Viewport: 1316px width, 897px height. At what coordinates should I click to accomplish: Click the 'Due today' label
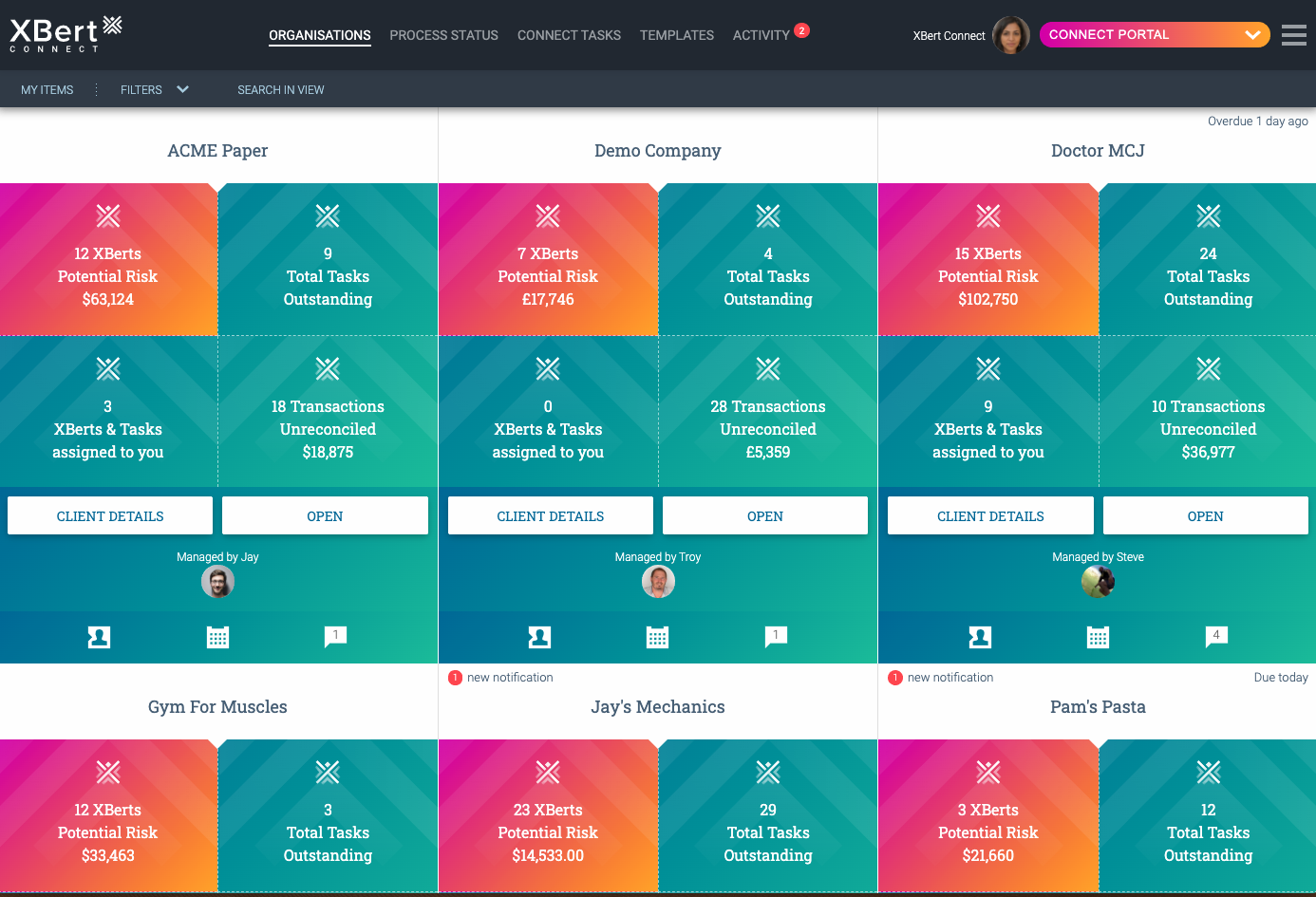point(1281,678)
